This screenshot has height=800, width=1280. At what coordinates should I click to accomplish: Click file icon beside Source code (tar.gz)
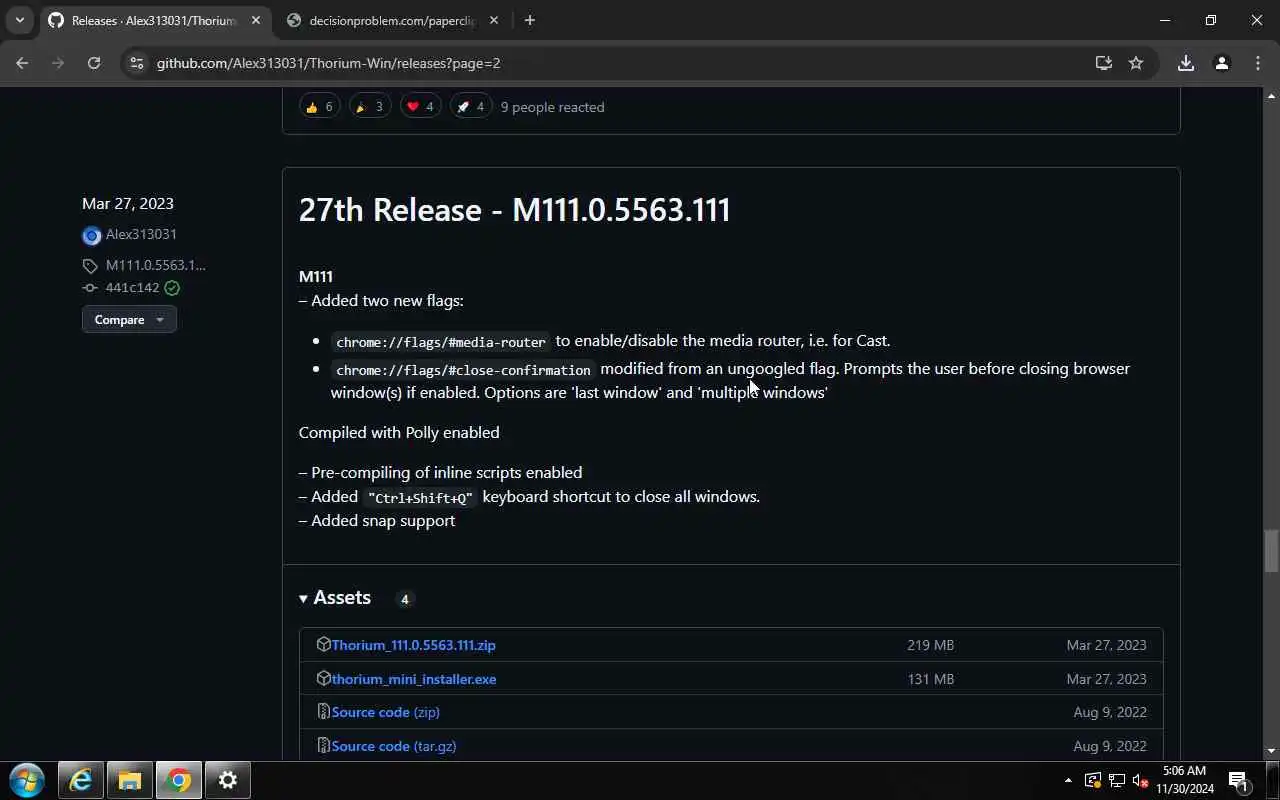[323, 746]
